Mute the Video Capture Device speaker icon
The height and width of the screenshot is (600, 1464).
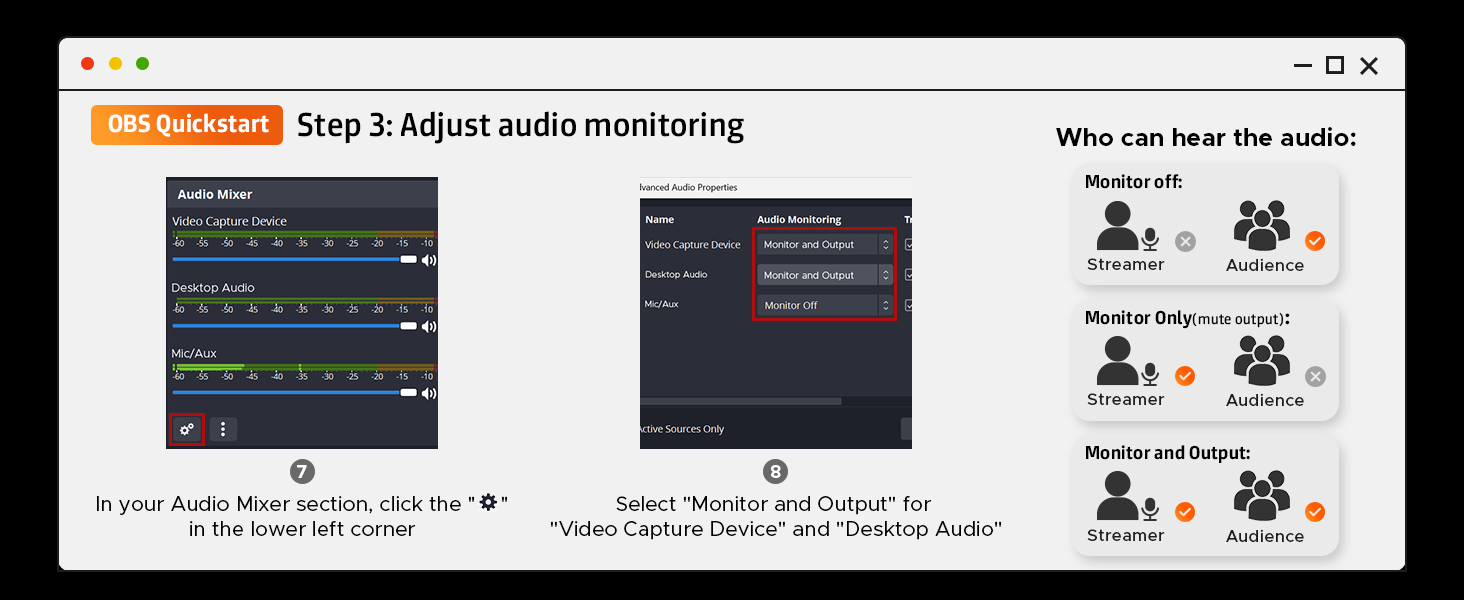tap(428, 259)
